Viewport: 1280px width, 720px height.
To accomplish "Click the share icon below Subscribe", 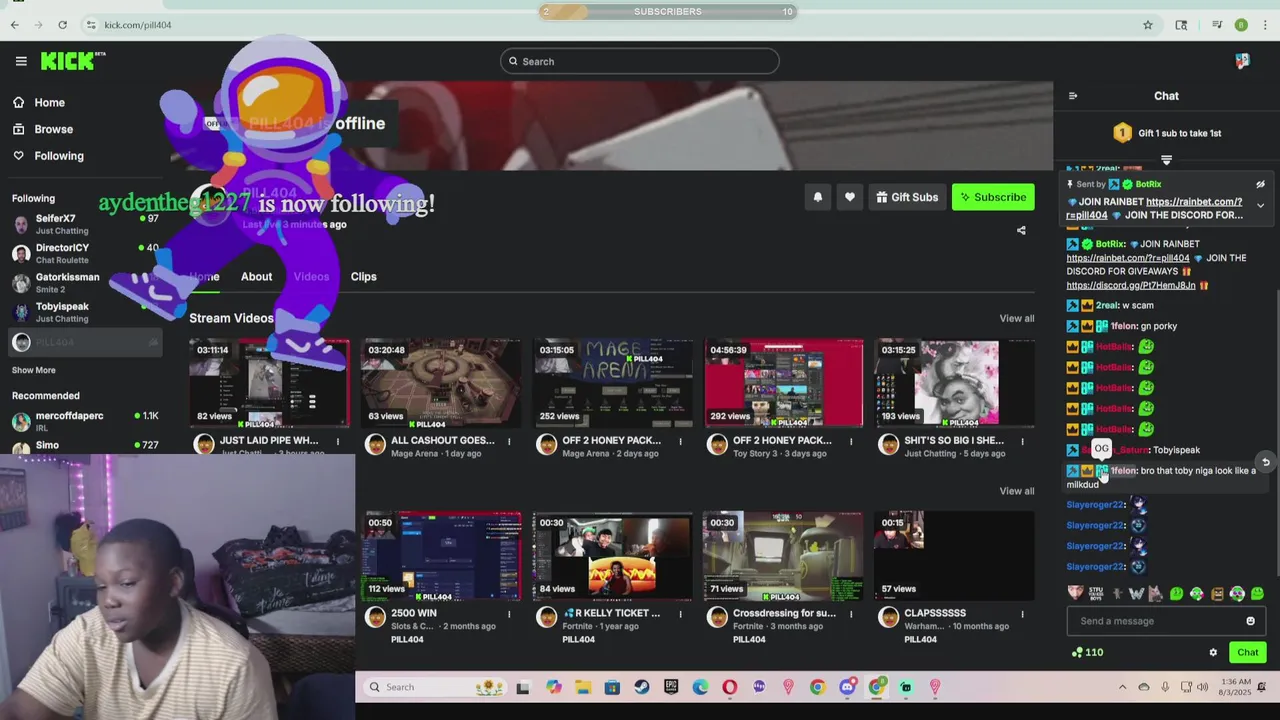I will pos(1021,231).
